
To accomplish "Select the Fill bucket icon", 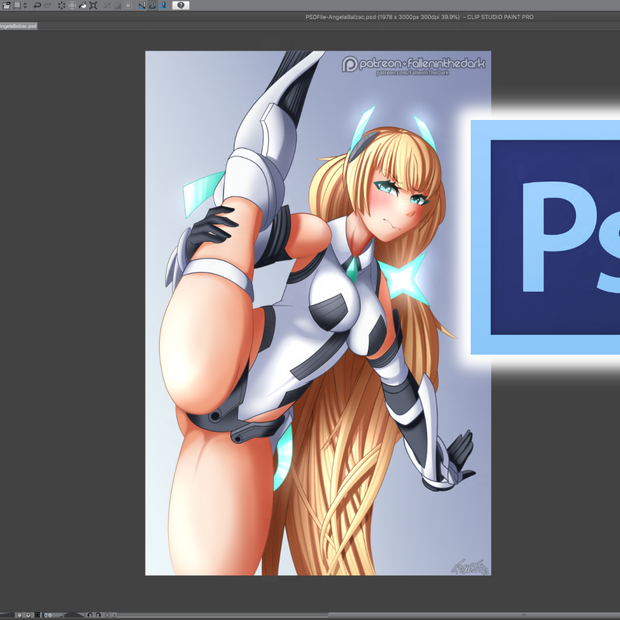I will coord(83,5).
